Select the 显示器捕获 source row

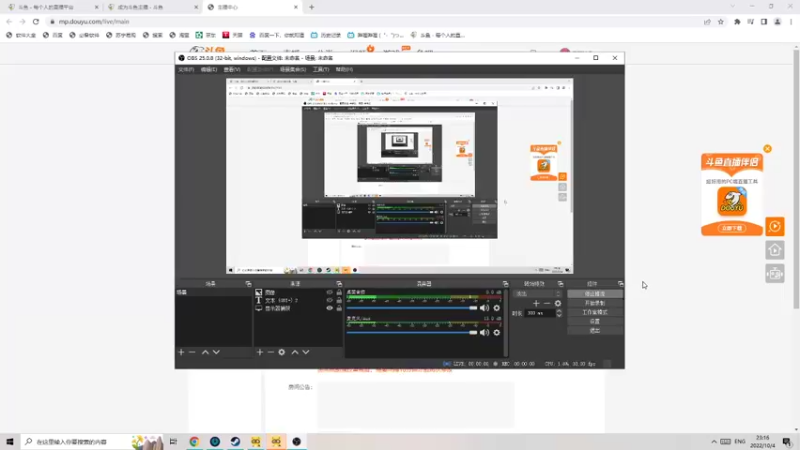(x=298, y=308)
